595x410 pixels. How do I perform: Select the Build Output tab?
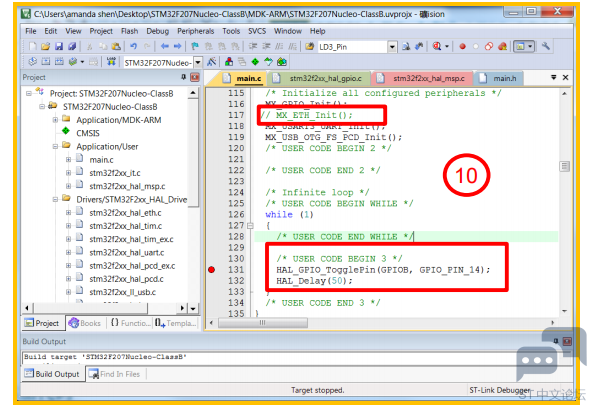52,374
